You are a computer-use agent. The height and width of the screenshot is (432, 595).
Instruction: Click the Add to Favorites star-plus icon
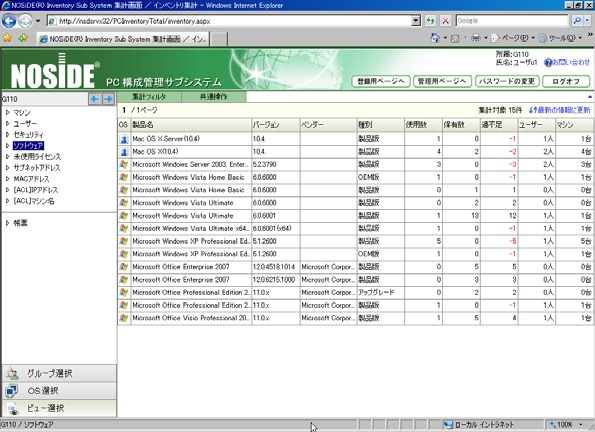pos(23,38)
